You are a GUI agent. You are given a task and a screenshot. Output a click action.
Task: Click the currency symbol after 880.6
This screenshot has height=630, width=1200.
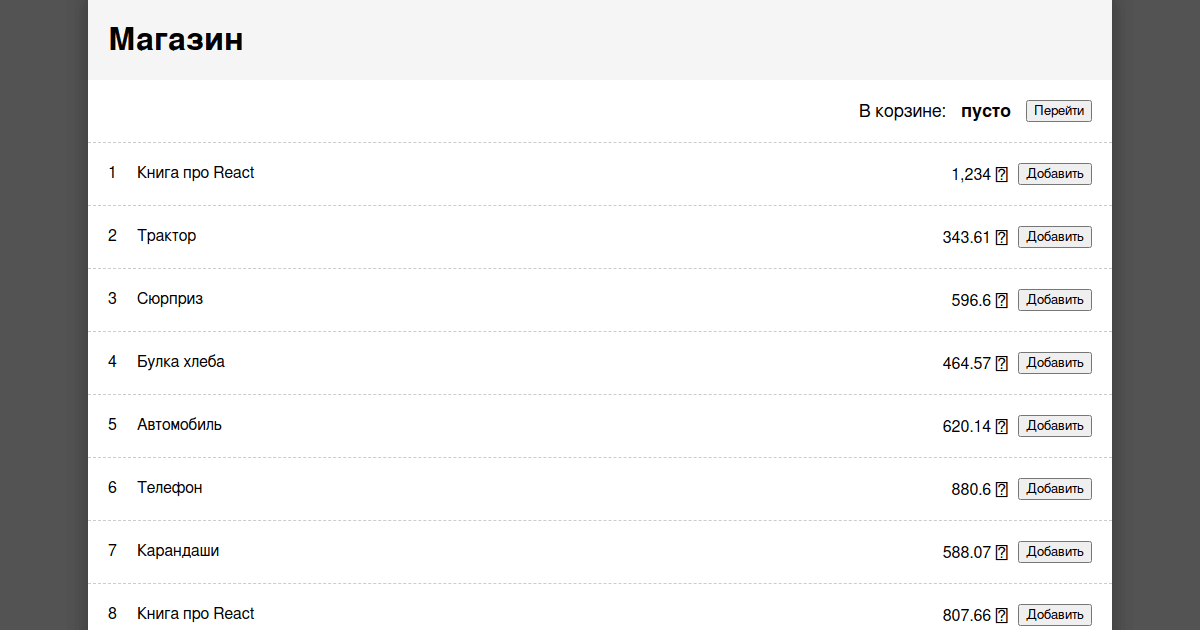pos(1002,490)
